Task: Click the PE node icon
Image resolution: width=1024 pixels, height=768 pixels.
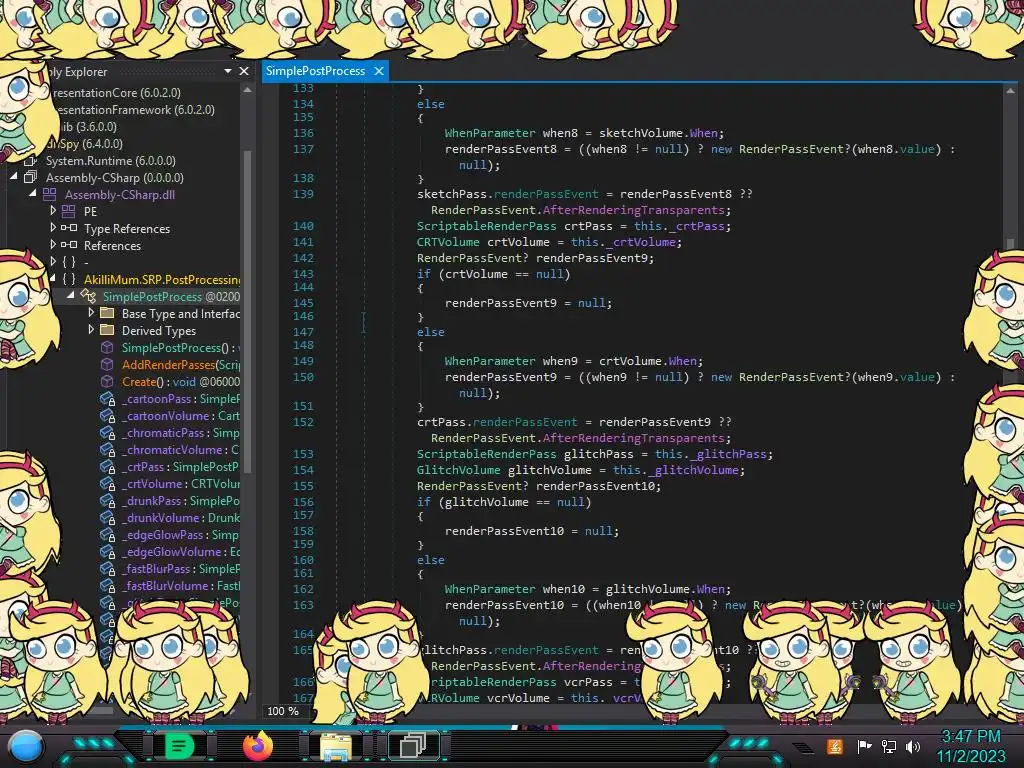Action: click(x=69, y=212)
